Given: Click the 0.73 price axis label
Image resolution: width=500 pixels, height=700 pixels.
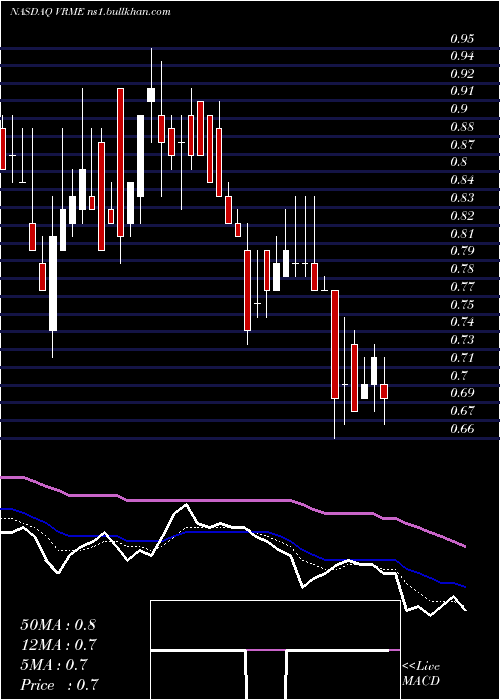Looking at the screenshot, I should click(462, 340).
